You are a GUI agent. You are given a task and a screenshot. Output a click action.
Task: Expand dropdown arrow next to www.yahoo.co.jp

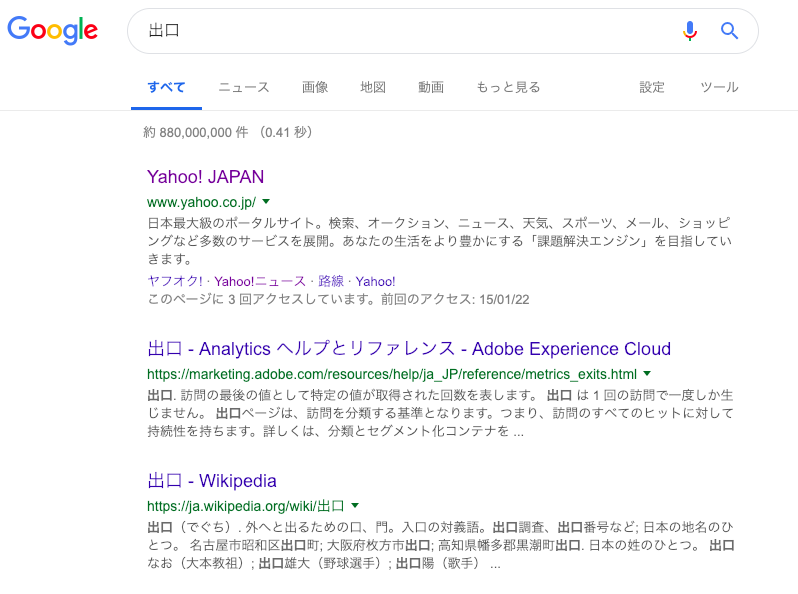click(x=266, y=202)
